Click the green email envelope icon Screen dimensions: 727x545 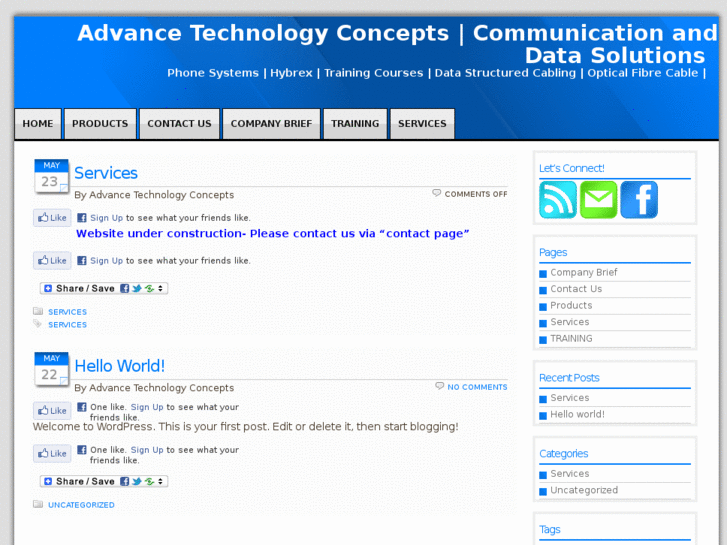599,200
